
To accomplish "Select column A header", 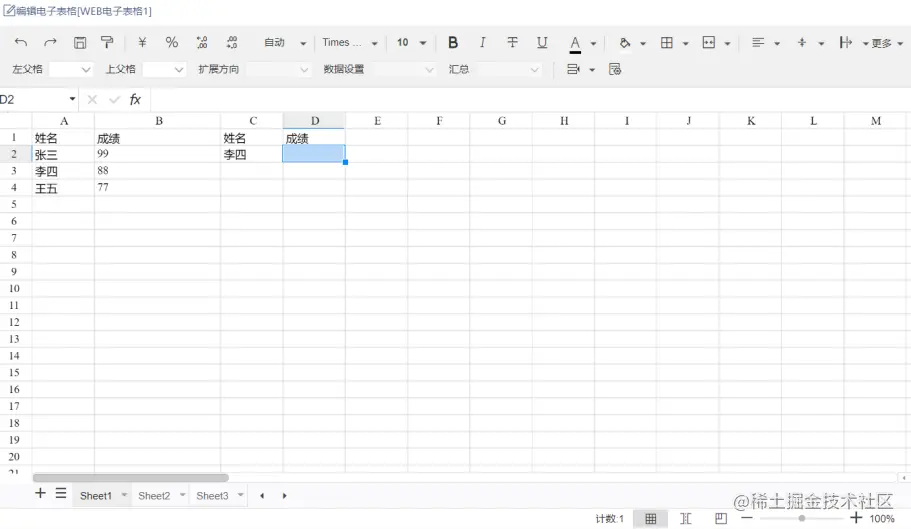I will click(x=63, y=121).
